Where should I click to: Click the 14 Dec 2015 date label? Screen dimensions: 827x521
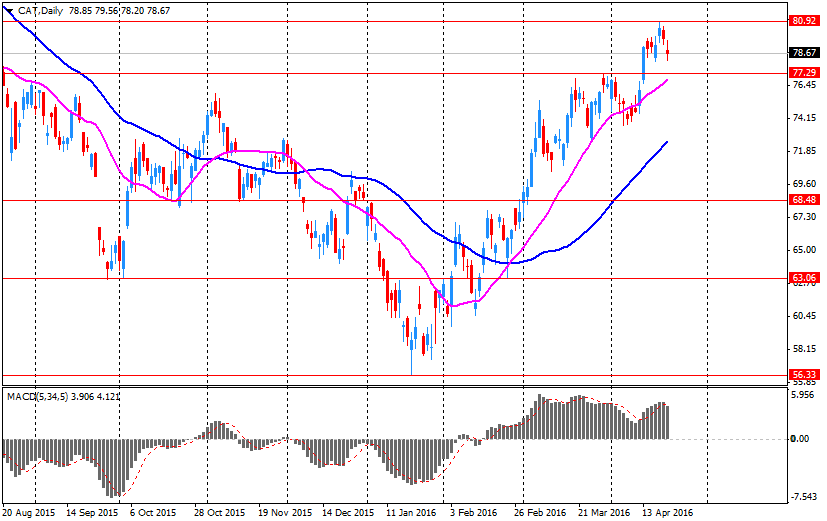(348, 513)
